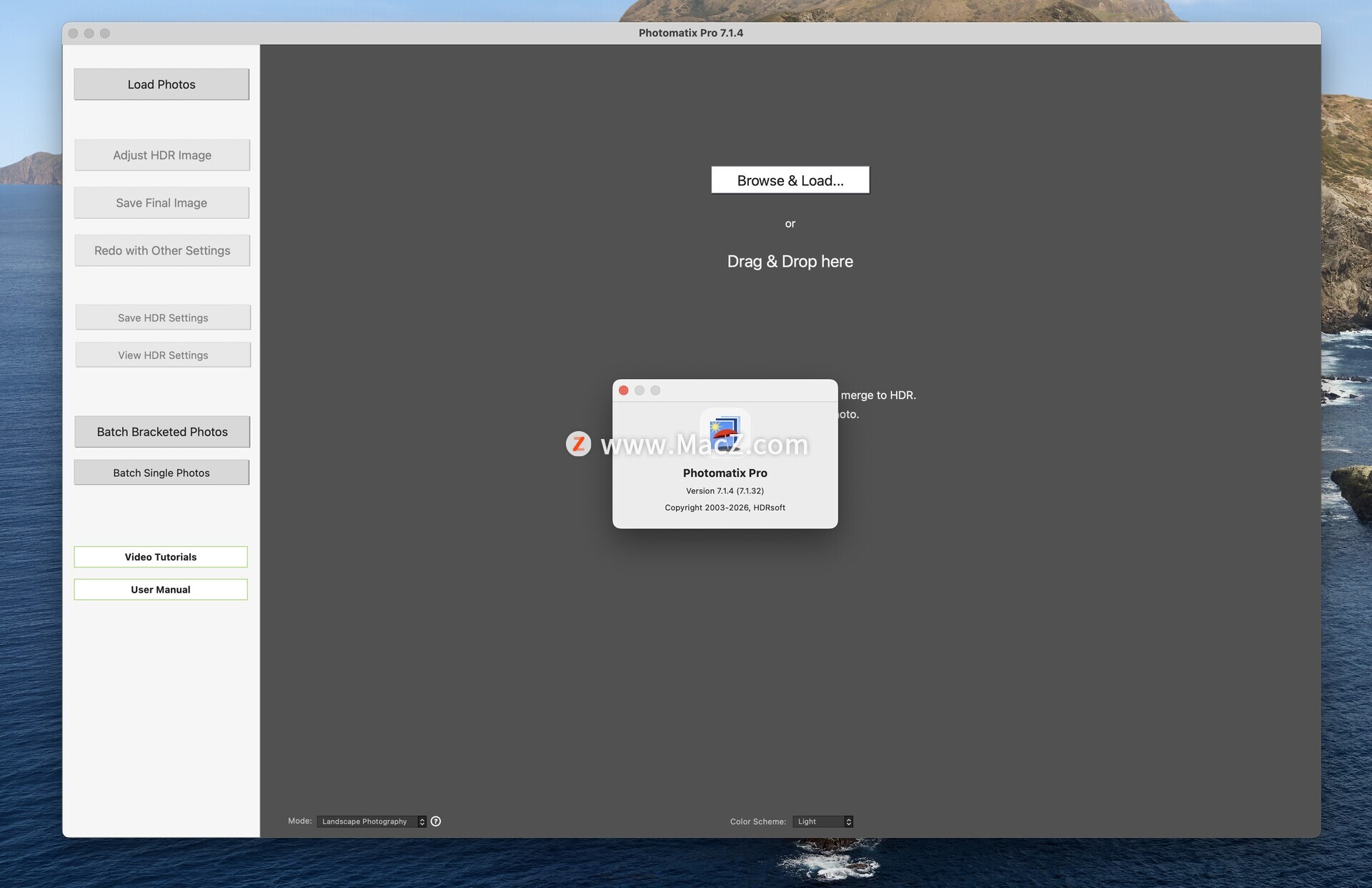Click the Mode help question mark icon
Image resolution: width=1372 pixels, height=888 pixels.
[x=436, y=822]
